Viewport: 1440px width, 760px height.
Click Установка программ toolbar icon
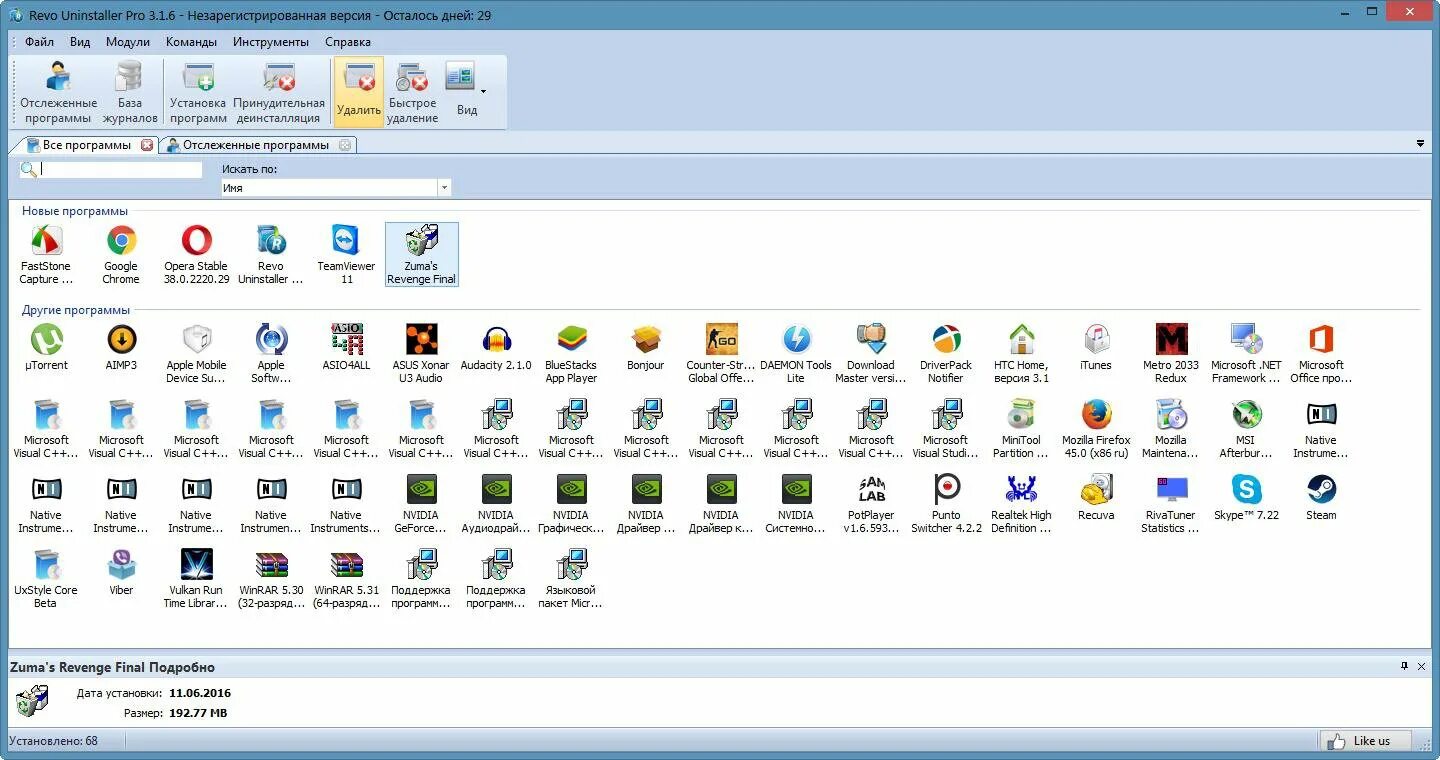coord(198,92)
